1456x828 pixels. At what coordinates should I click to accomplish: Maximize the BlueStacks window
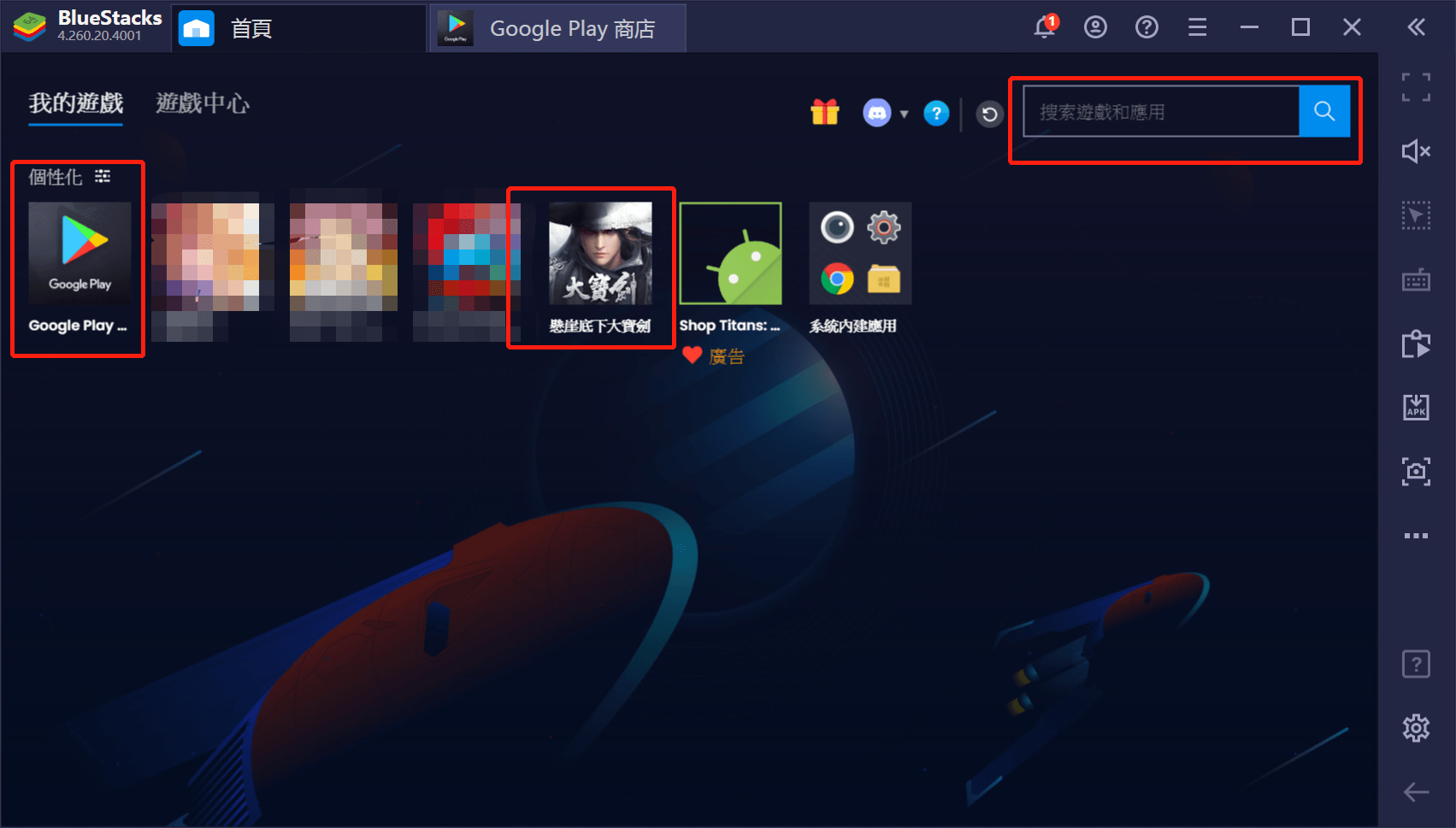click(1300, 27)
